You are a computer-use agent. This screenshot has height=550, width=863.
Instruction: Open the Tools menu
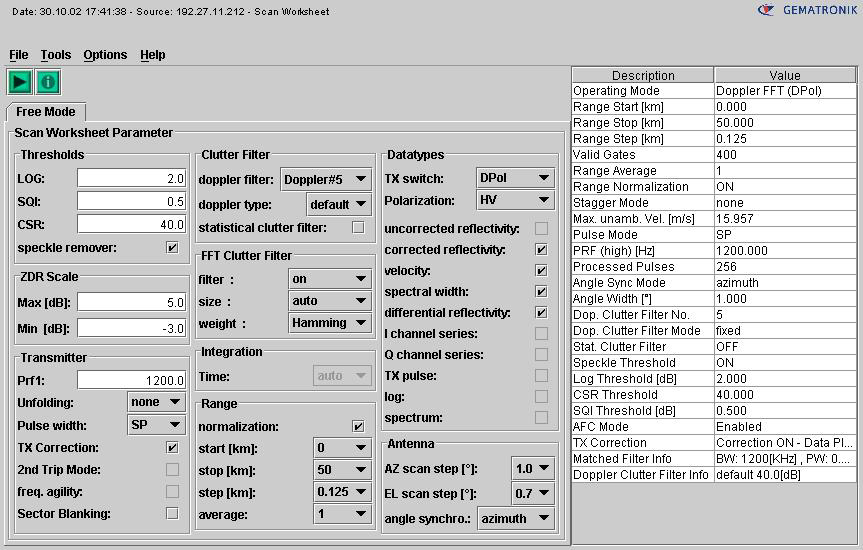56,55
